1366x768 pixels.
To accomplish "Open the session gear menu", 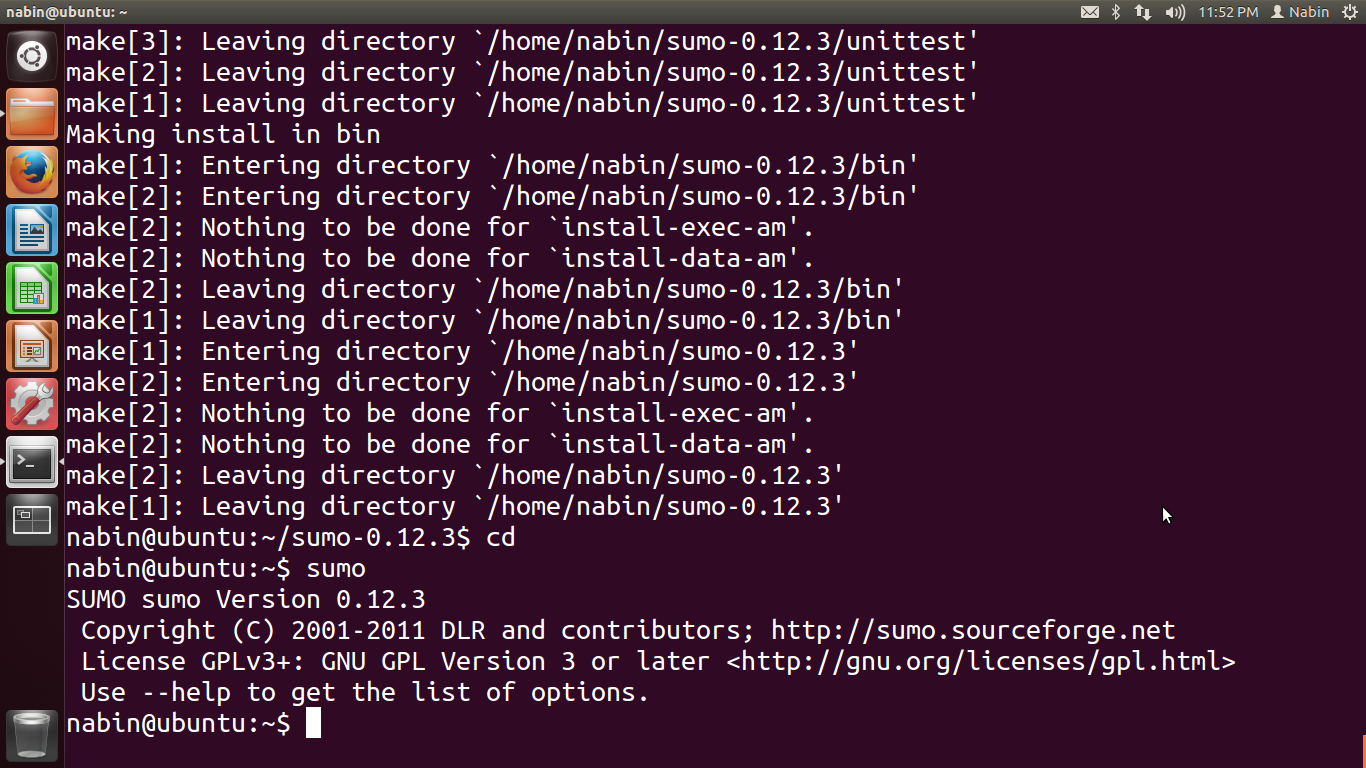I will click(x=1352, y=12).
